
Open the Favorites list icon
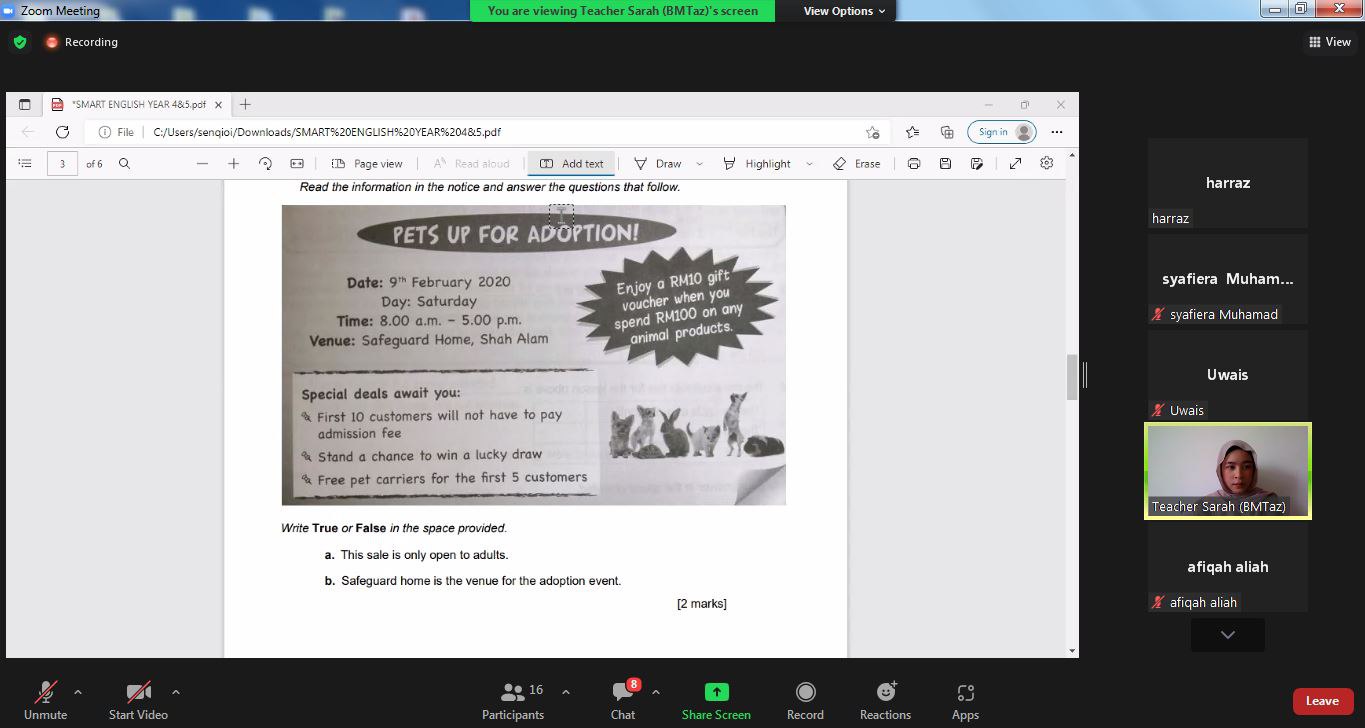tap(912, 132)
